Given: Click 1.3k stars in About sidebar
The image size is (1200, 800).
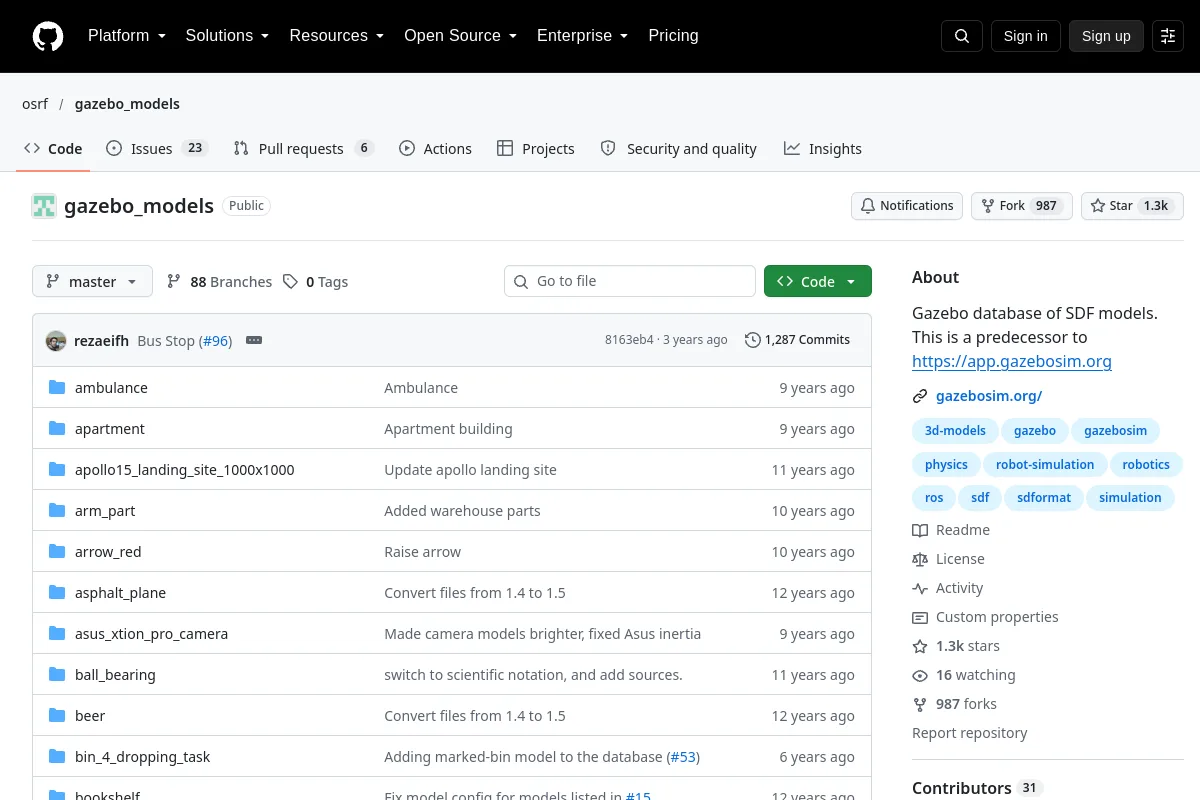Looking at the screenshot, I should click(956, 646).
